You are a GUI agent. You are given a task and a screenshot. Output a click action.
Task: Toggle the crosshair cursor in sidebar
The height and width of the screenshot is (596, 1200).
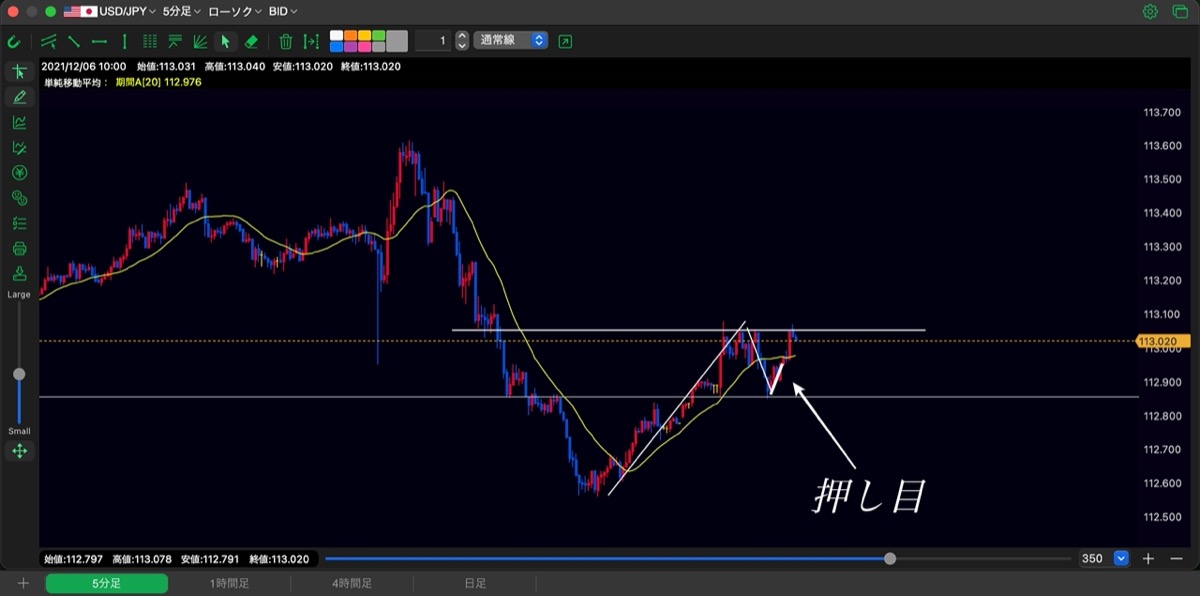coord(19,72)
